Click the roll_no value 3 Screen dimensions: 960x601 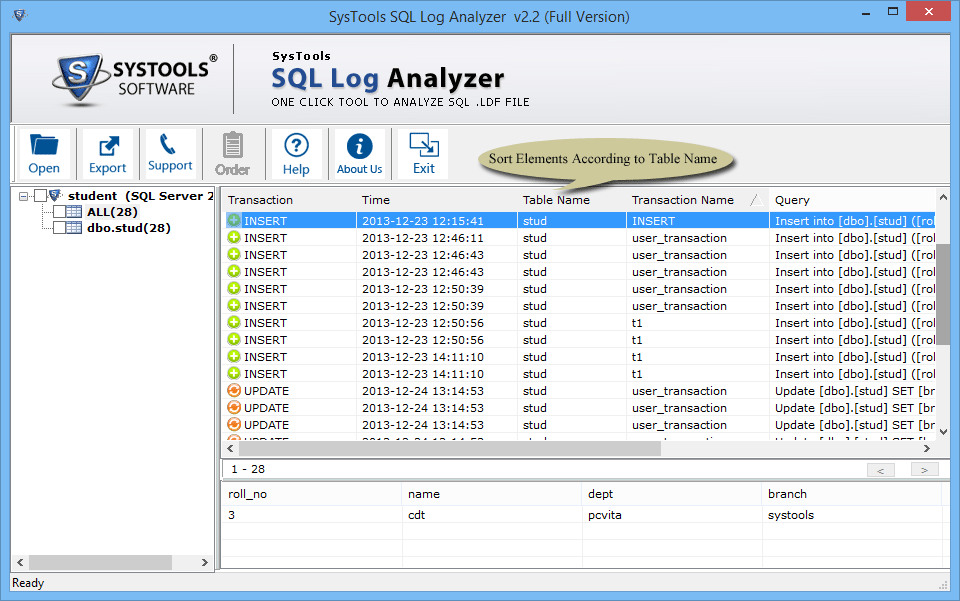coord(231,515)
